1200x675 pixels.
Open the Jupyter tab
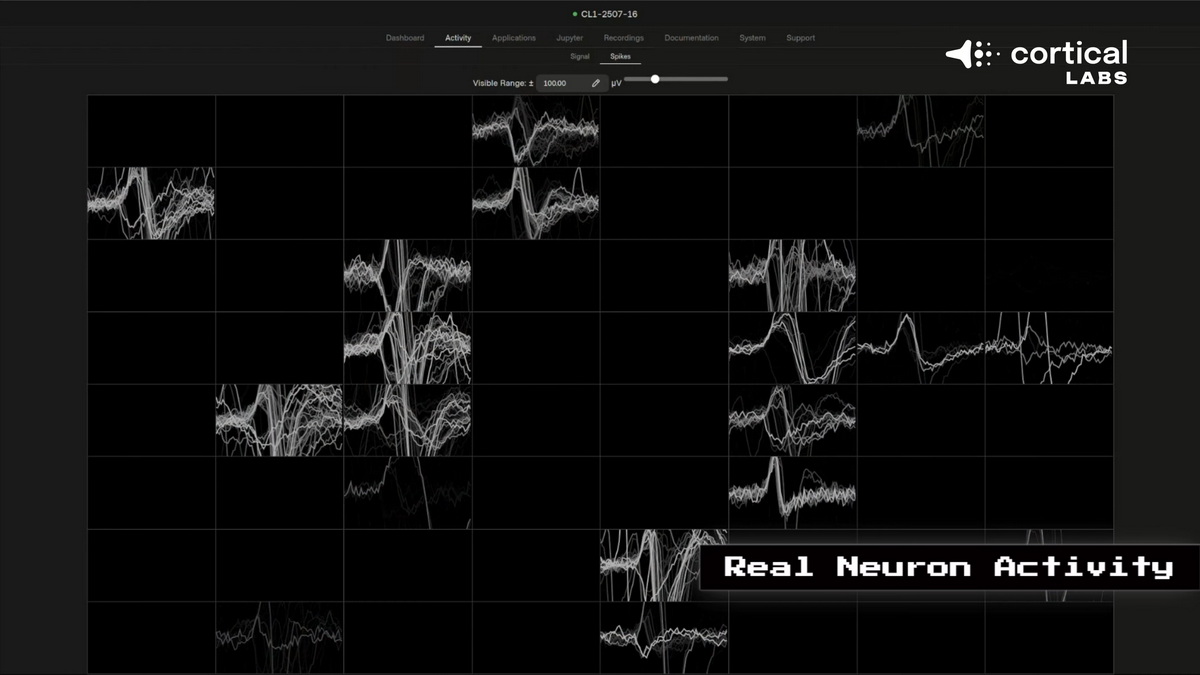[570, 38]
